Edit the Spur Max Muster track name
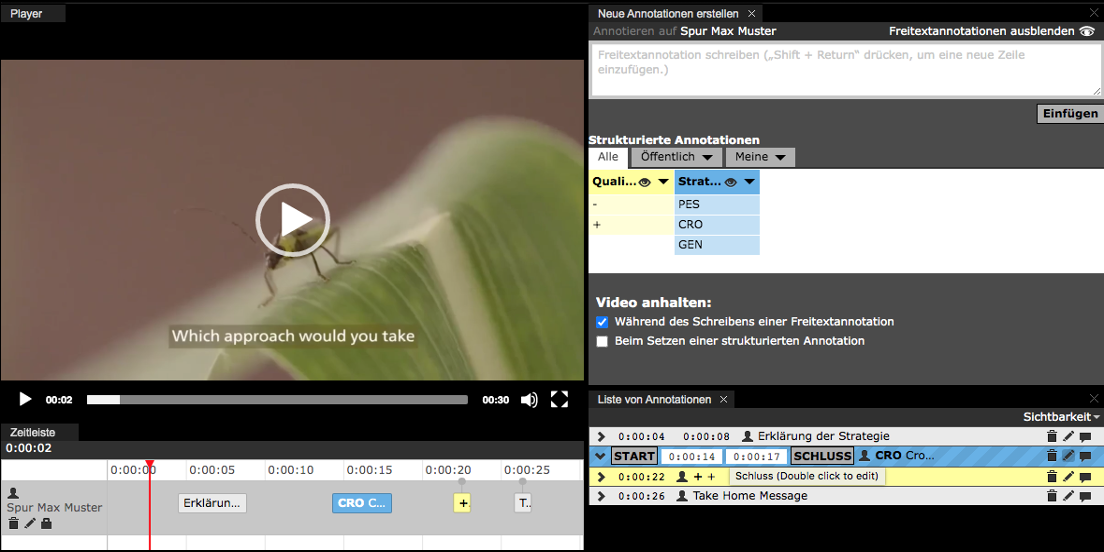1104x552 pixels. tap(30, 523)
